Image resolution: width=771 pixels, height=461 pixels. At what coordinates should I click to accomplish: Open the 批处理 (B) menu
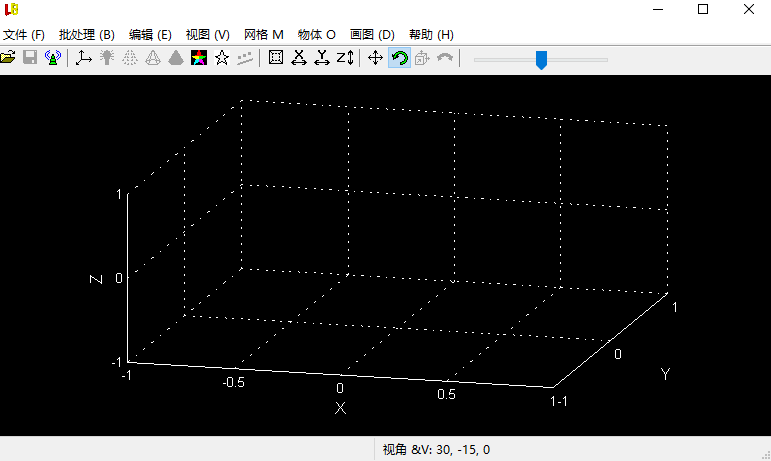(x=87, y=34)
